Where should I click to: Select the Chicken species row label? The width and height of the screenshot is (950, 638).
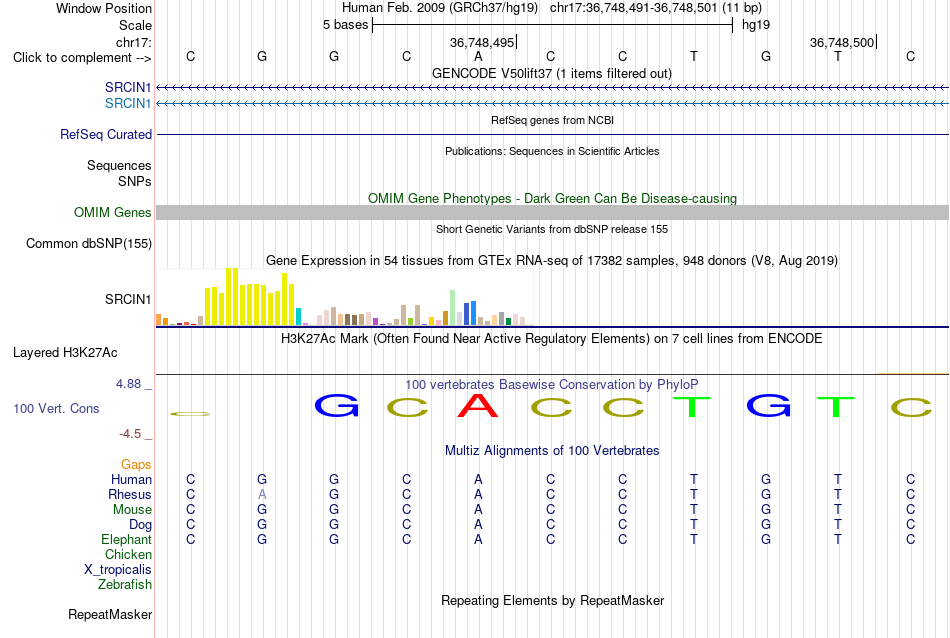point(128,554)
